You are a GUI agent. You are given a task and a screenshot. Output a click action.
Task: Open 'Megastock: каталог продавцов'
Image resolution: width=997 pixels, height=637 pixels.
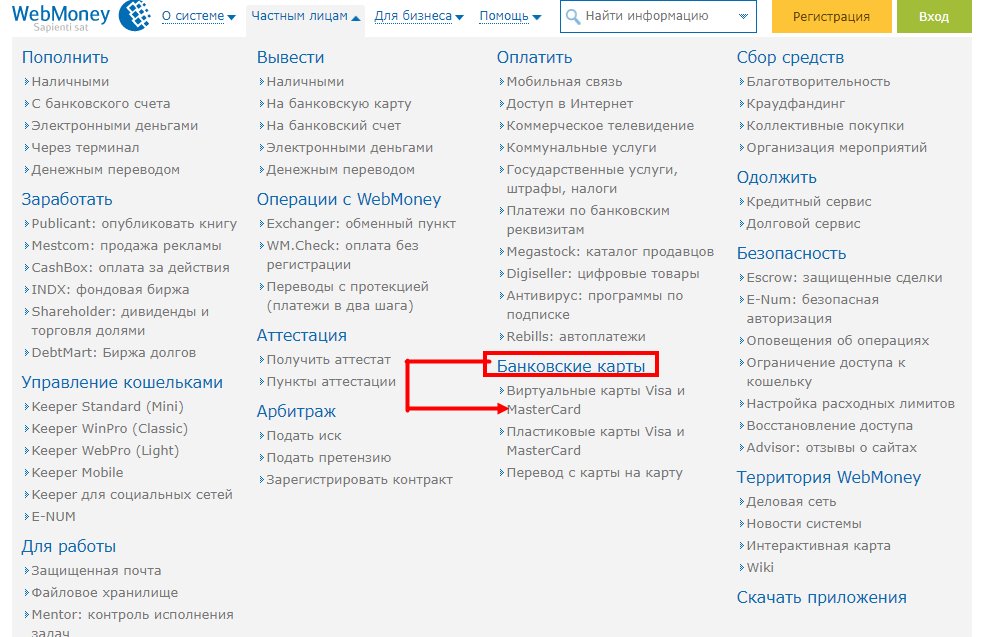[610, 252]
